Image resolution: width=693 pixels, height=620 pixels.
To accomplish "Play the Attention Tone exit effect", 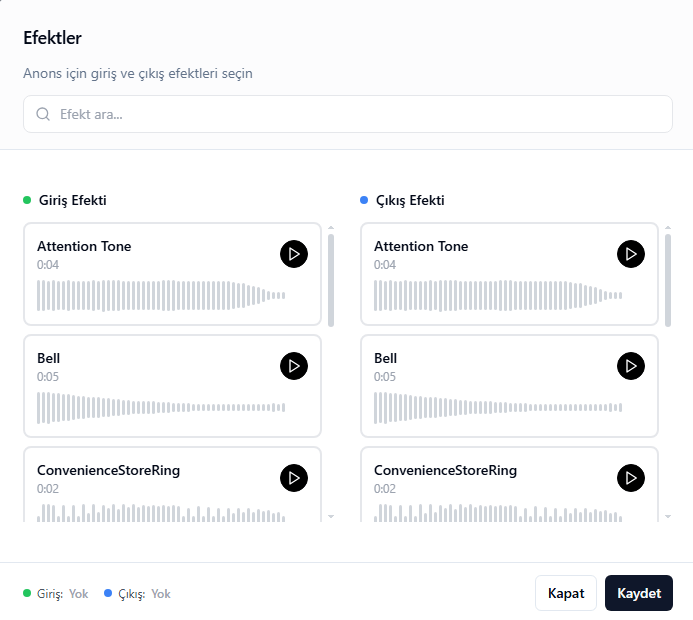I will point(630,254).
